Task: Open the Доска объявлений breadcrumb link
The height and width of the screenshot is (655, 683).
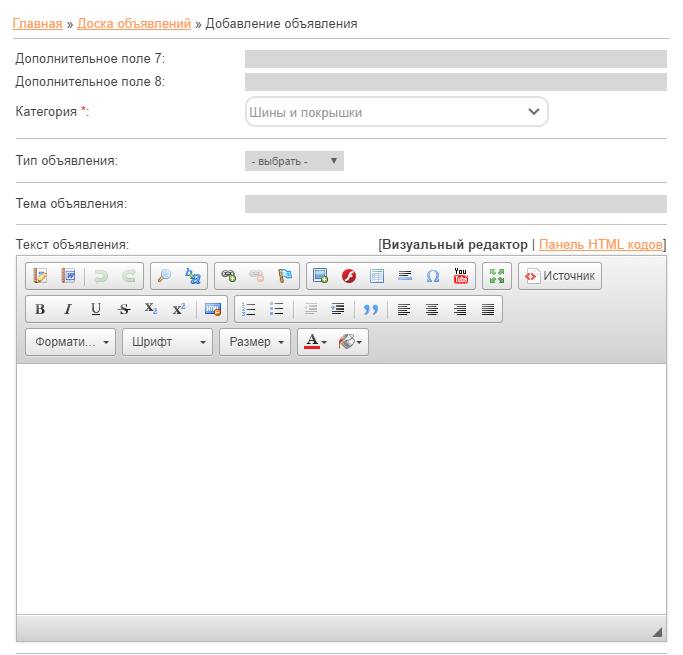Action: coord(134,23)
